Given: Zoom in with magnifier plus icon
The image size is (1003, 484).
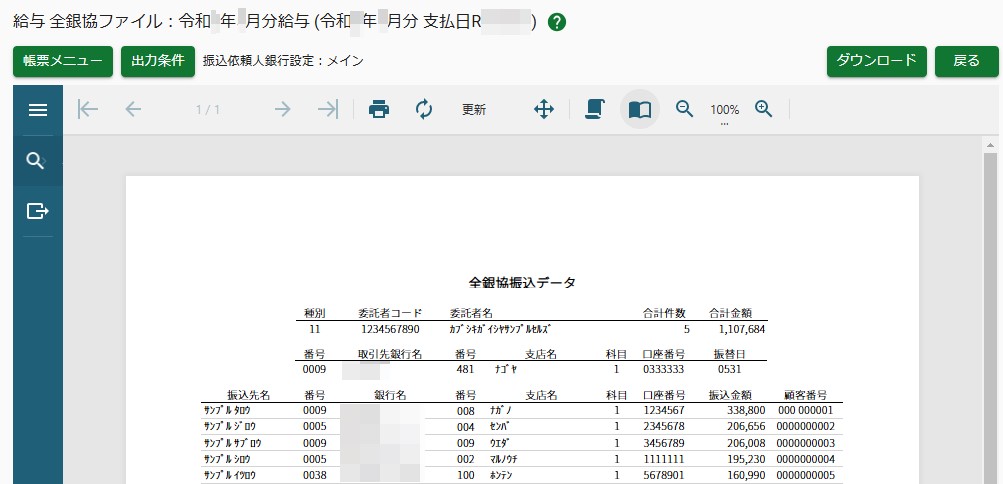Looking at the screenshot, I should tap(764, 109).
